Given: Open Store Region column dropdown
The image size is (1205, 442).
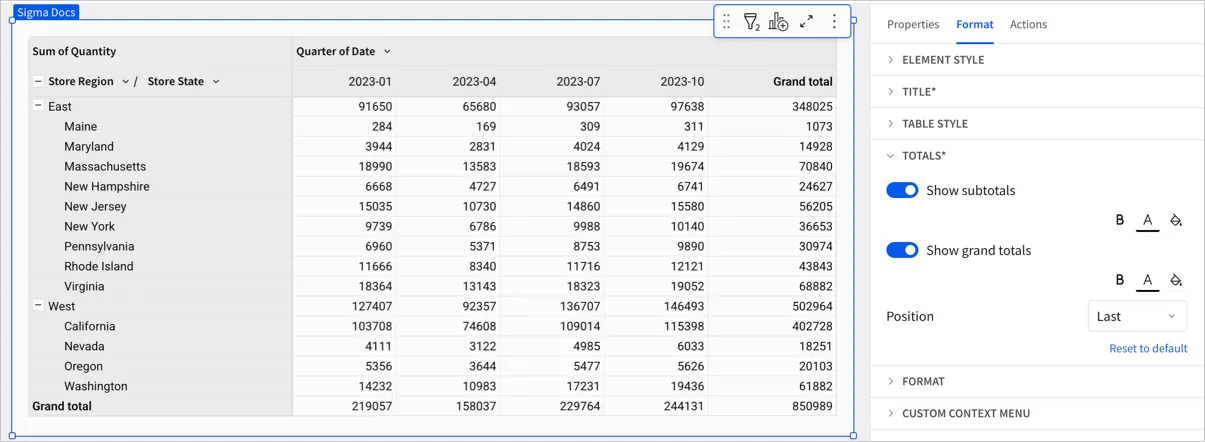Looking at the screenshot, I should pos(125,82).
